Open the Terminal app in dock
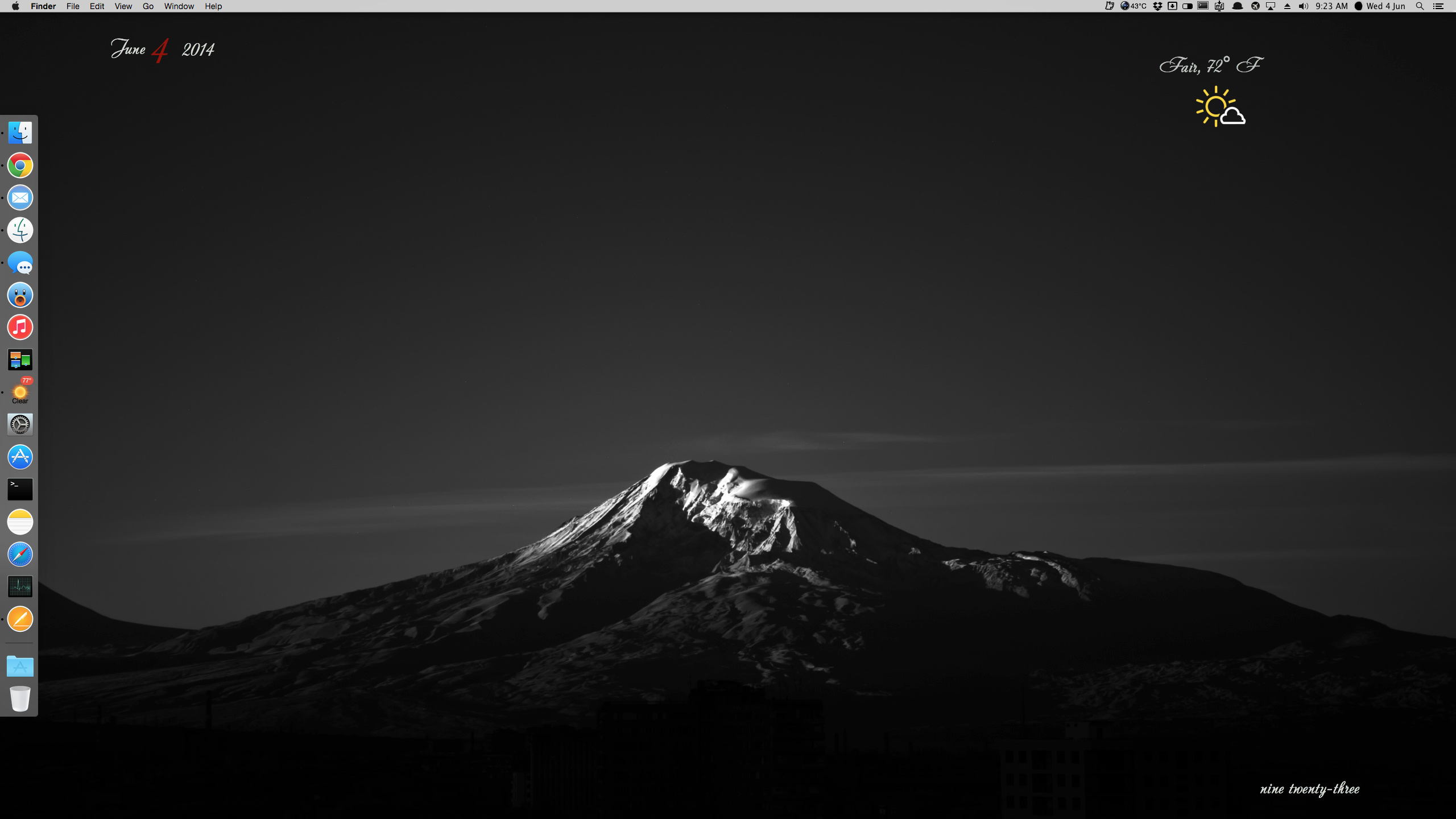 (20, 489)
